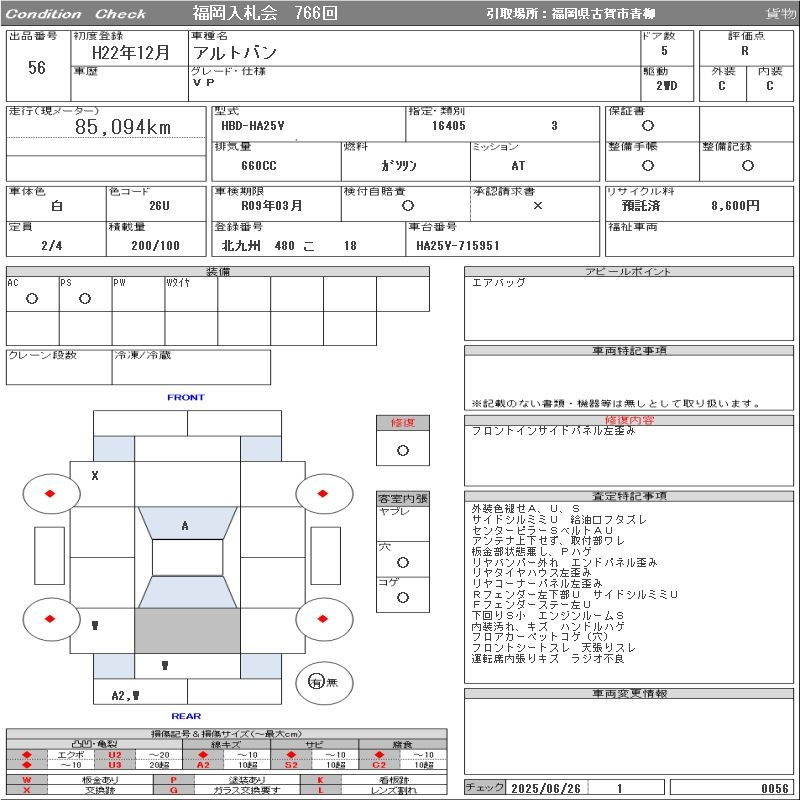800x800 pixels.
Task: Click the remark line アンテナ上下せず、取付部ワレ
Action: click(548, 541)
